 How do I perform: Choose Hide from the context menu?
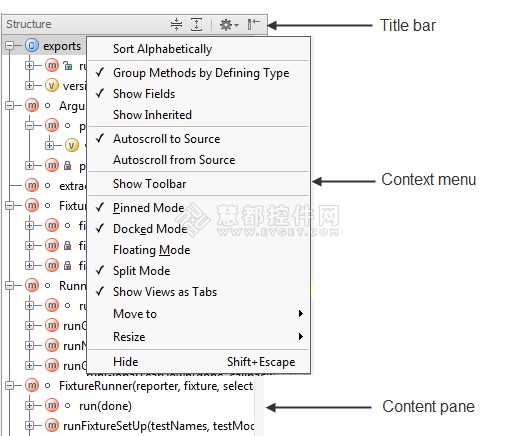pyautogui.click(x=199, y=362)
